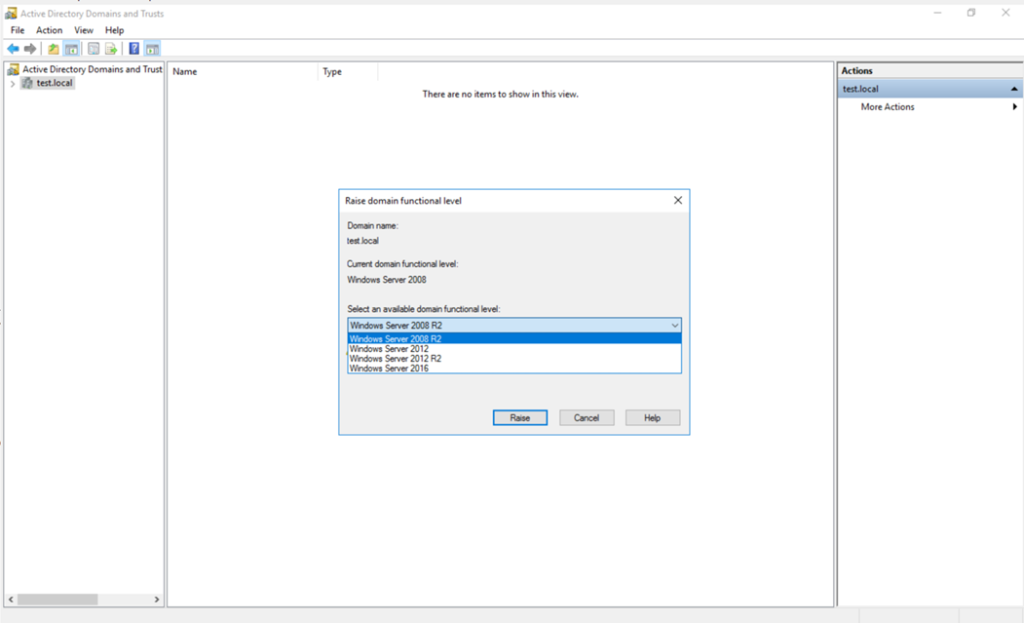Image resolution: width=1024 pixels, height=623 pixels.
Task: Open the View menu
Action: click(84, 30)
